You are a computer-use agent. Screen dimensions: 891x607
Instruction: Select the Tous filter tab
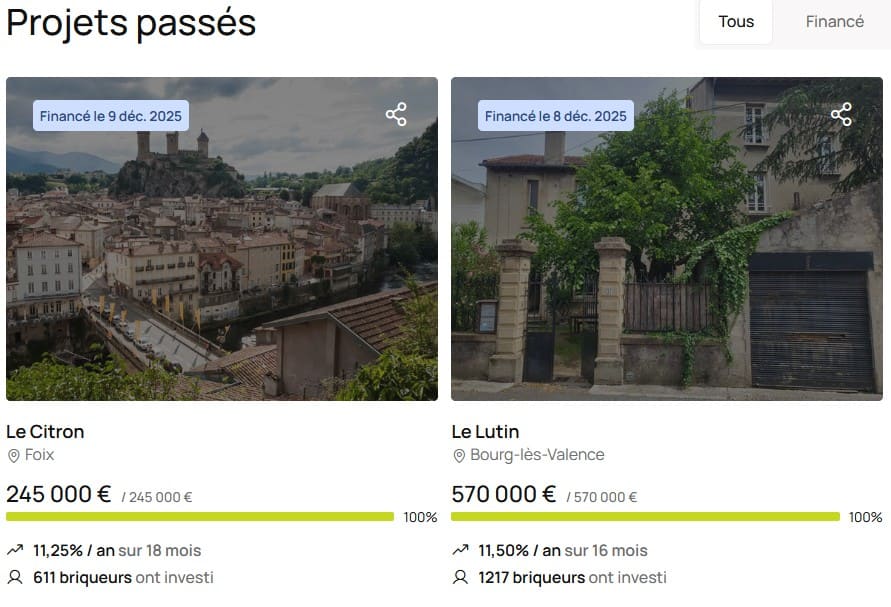point(736,22)
